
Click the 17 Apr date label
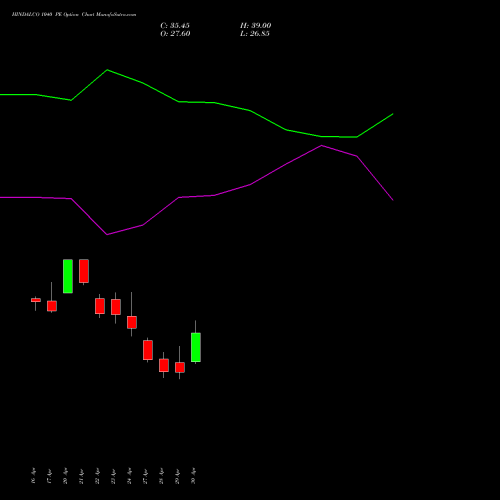point(49,476)
